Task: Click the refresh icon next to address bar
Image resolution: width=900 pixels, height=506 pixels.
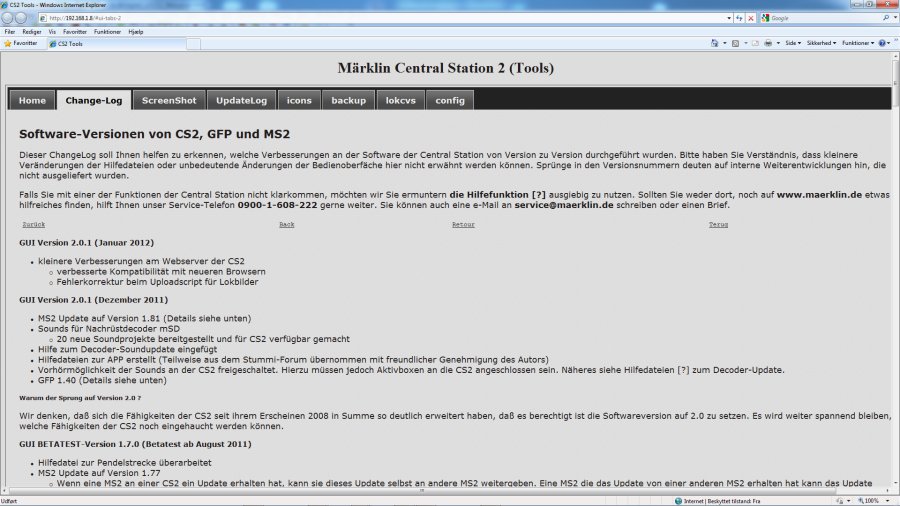Action: point(739,18)
